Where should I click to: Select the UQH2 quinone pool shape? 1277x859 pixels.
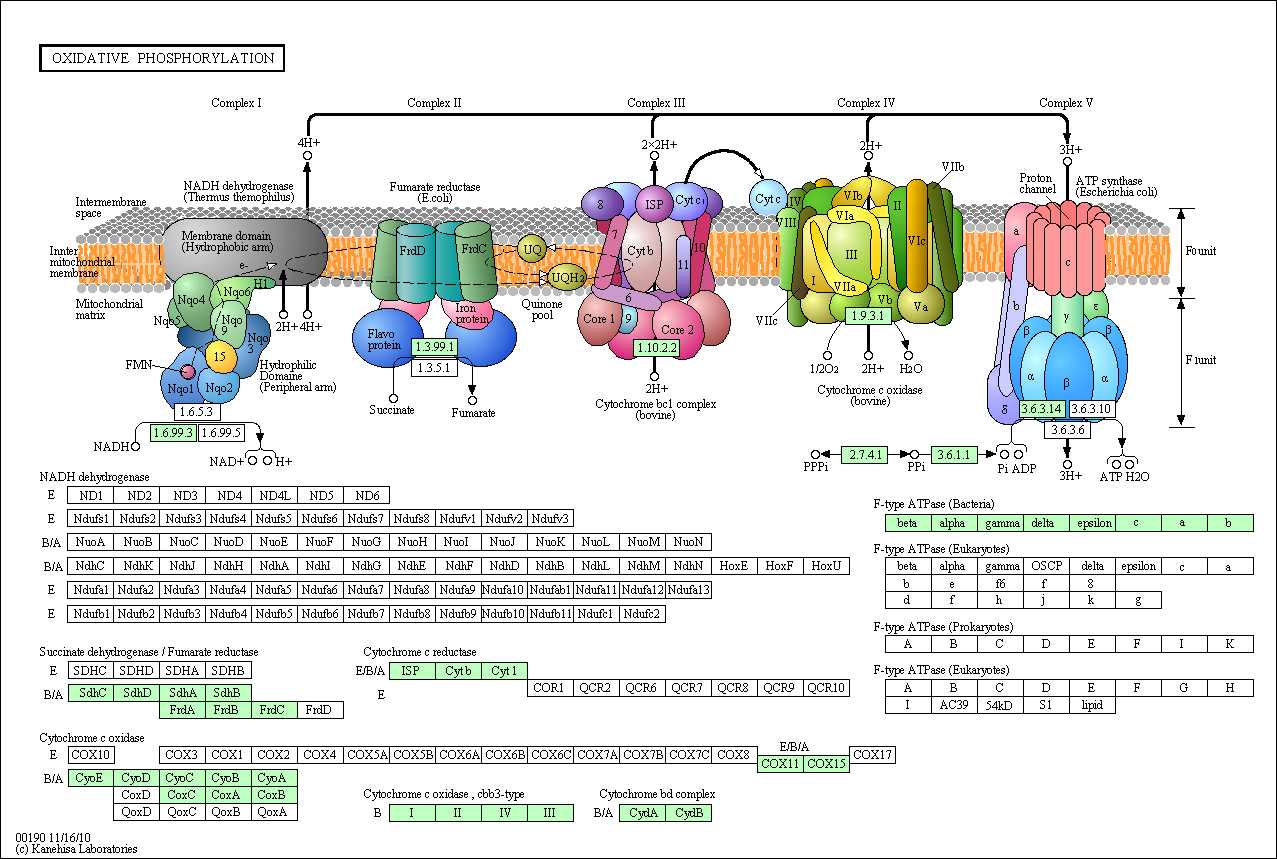[x=566, y=277]
